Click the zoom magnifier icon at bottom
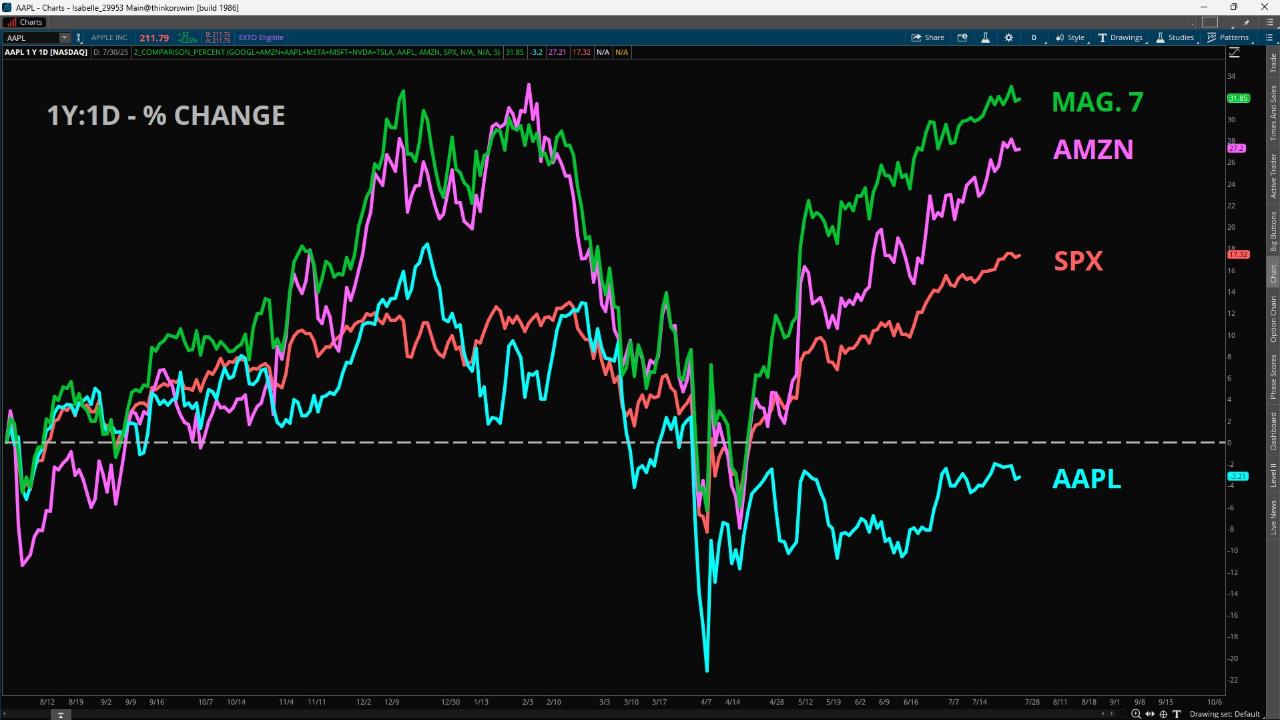 (x=1136, y=714)
